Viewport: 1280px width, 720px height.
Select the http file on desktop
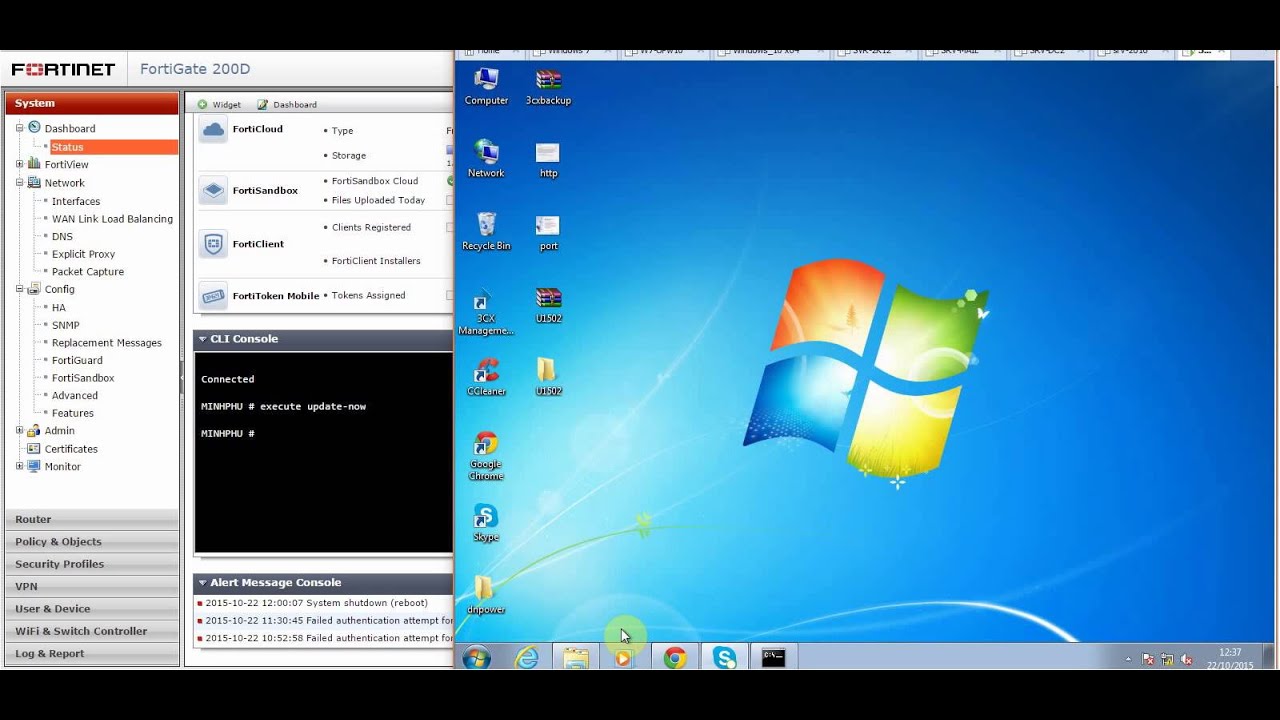[x=548, y=160]
